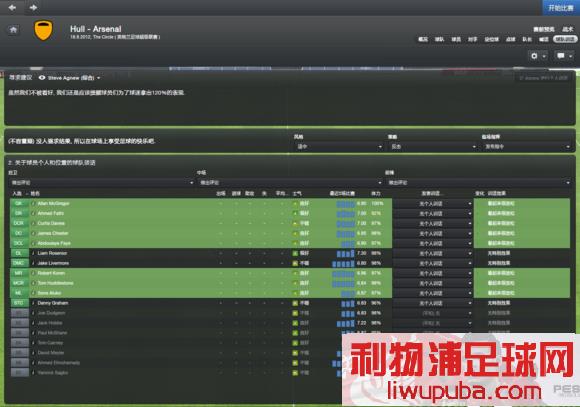
Task: Switch to the 队长 captain tab
Action: (527, 39)
